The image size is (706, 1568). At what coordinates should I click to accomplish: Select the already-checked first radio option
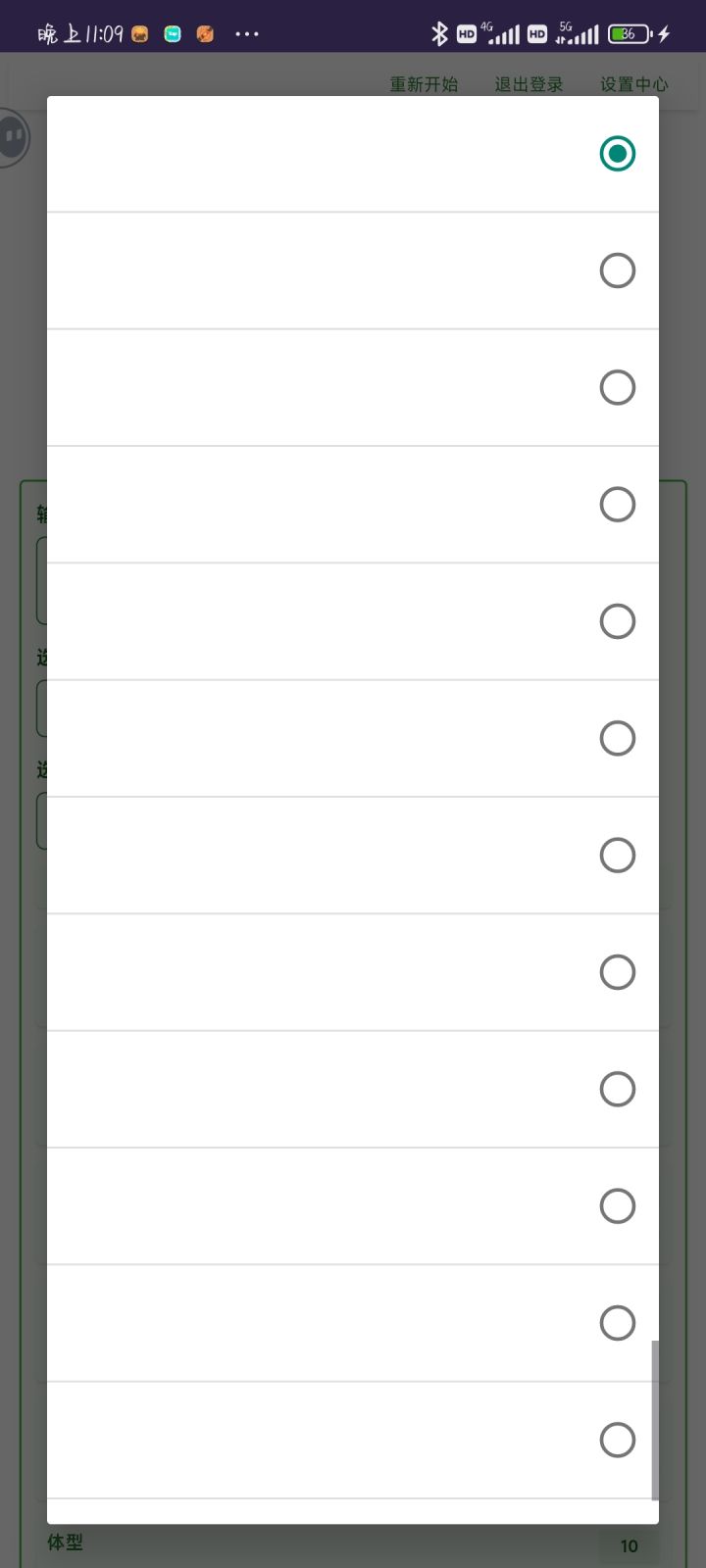(617, 154)
